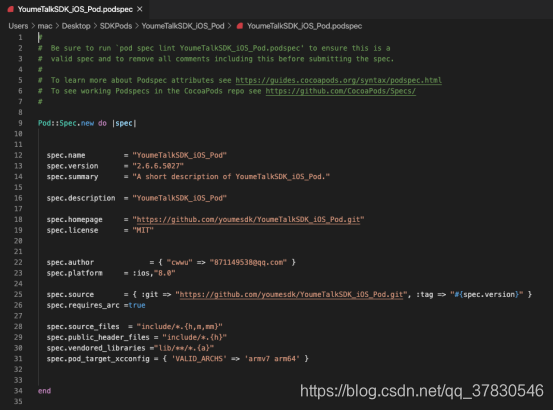Screen dimensions: 554x410
Task: Click line number 9 in the gutter
Action: coord(20,123)
